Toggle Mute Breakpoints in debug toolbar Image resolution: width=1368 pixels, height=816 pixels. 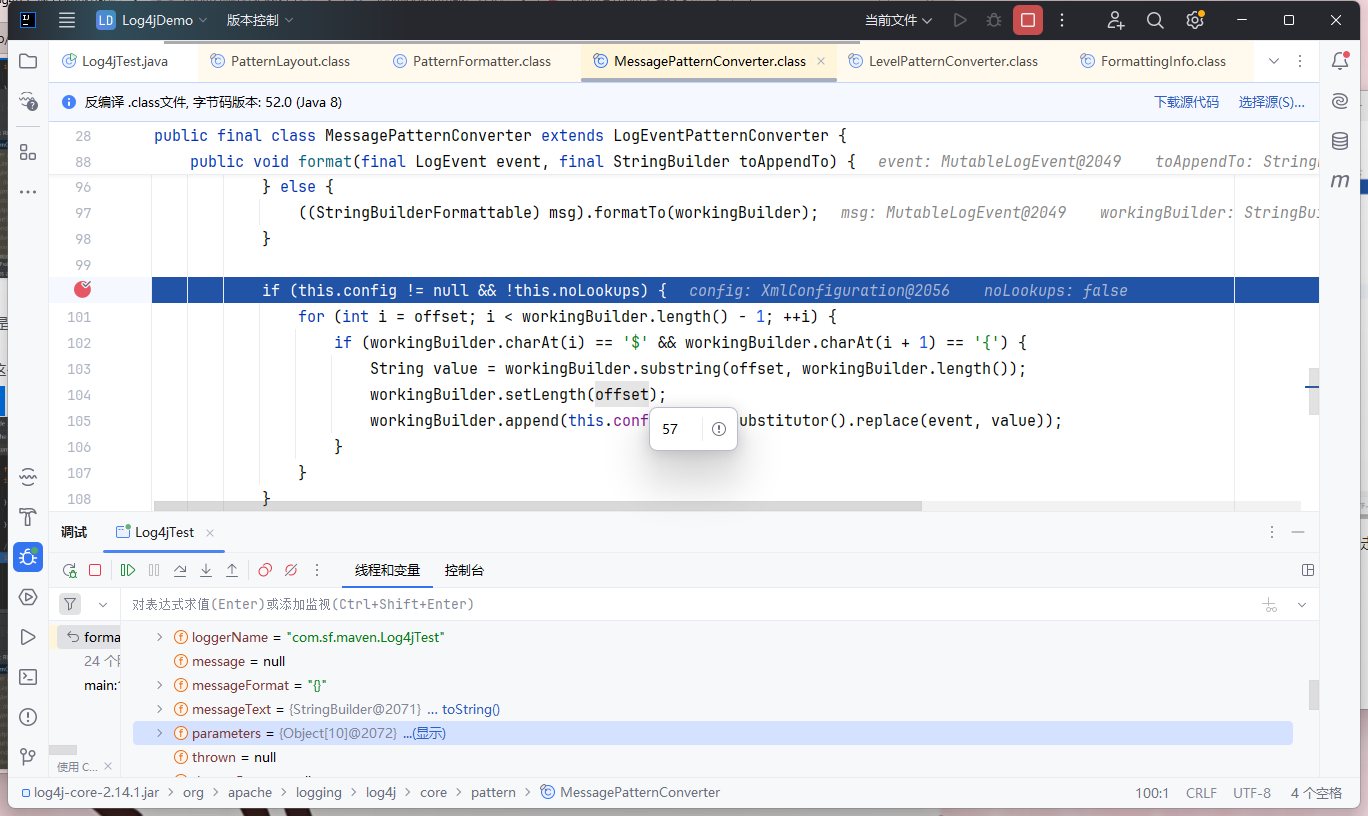(x=291, y=570)
